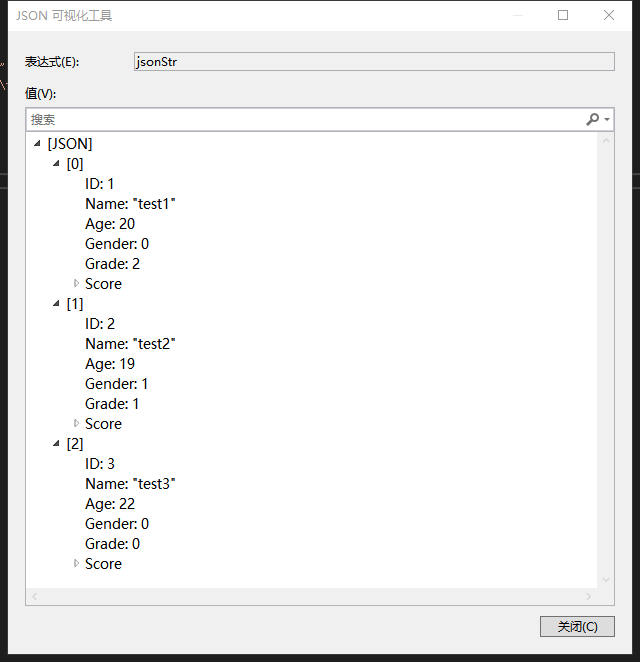Select the [0] node label
Image resolution: width=640 pixels, height=662 pixels.
[x=75, y=164]
